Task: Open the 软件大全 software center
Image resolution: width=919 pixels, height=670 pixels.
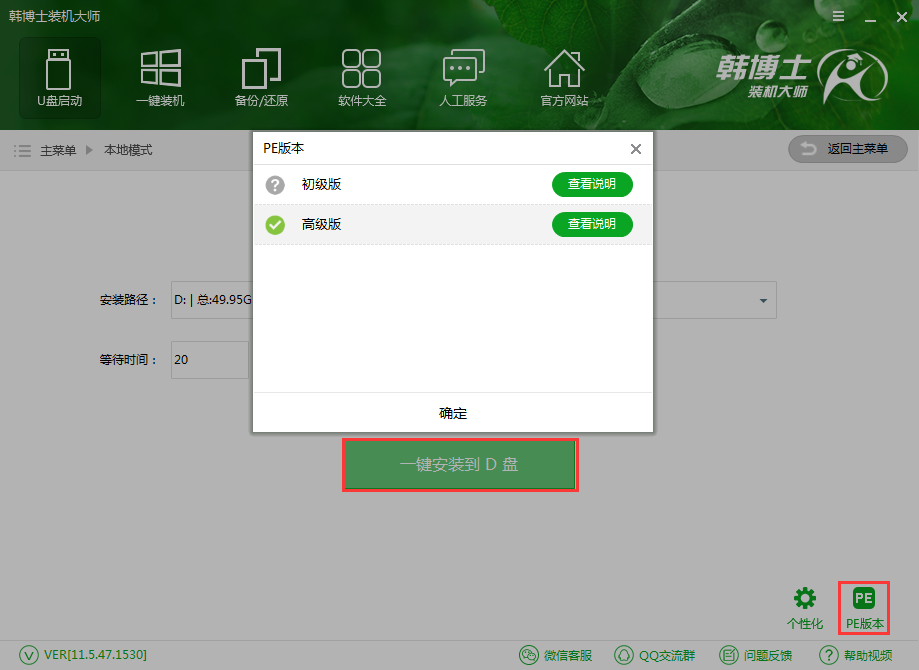Action: [x=362, y=77]
